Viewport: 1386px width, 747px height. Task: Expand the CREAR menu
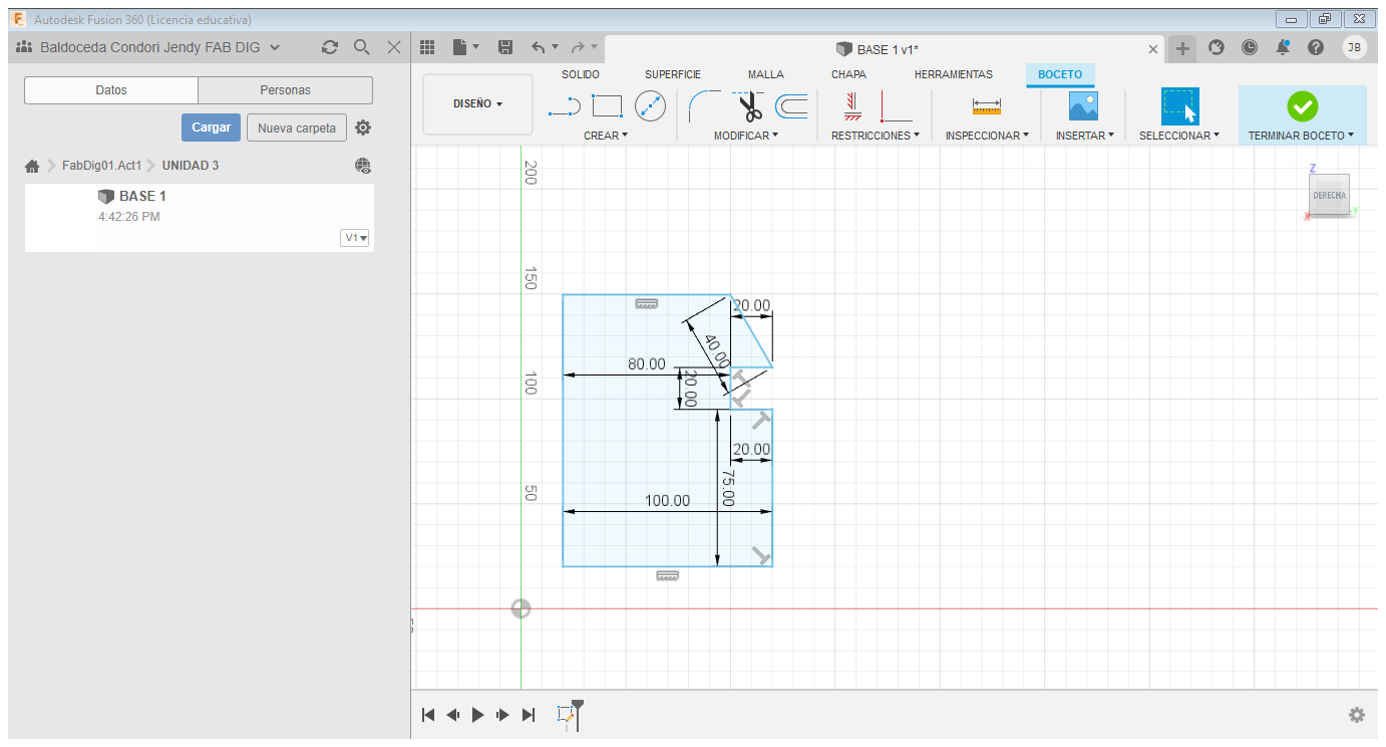coord(605,135)
